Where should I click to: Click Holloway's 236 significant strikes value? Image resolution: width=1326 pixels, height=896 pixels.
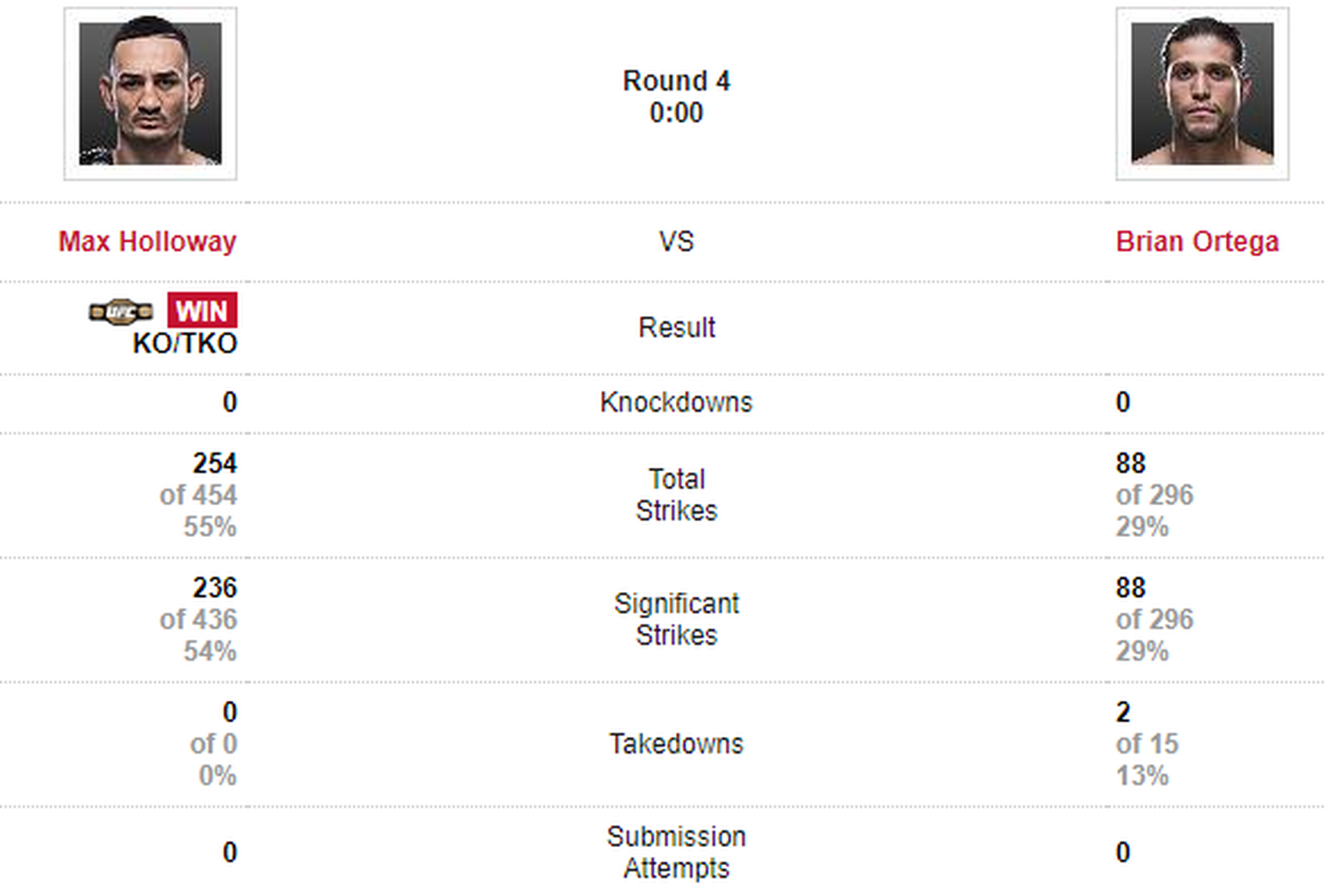[215, 588]
